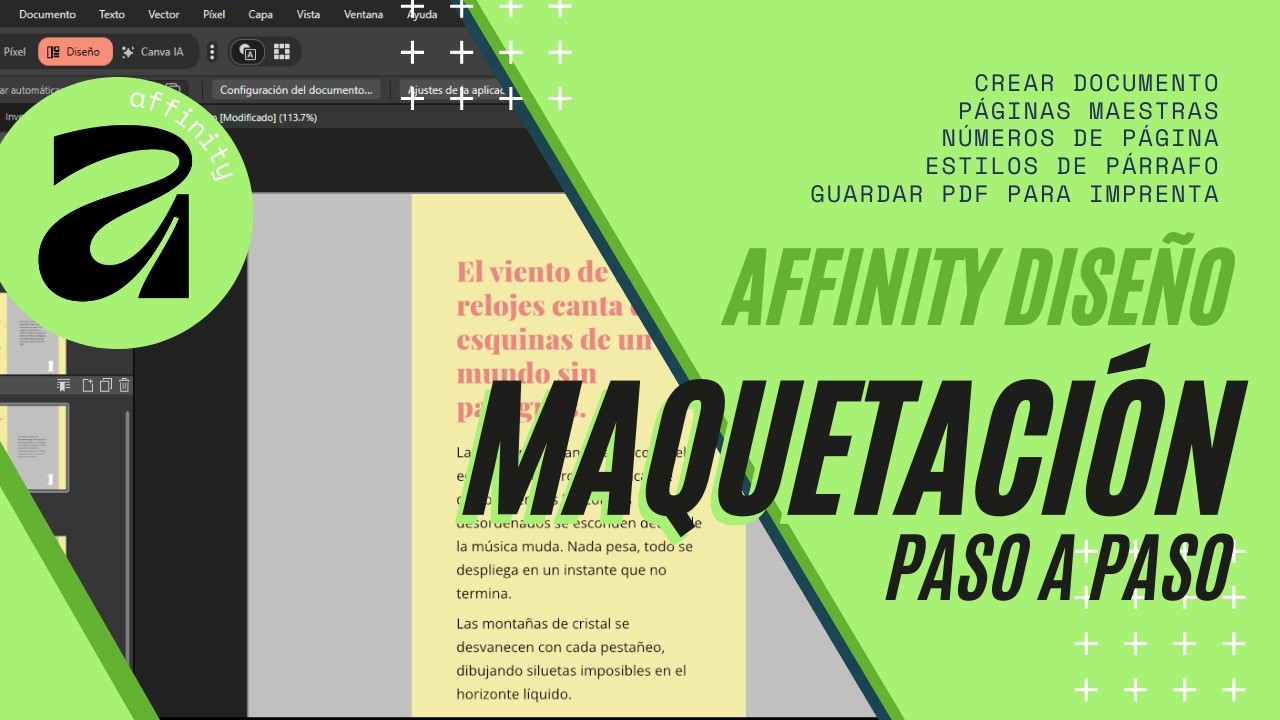
Task: Select the highlighted page thumbnail in panel
Action: [x=33, y=448]
